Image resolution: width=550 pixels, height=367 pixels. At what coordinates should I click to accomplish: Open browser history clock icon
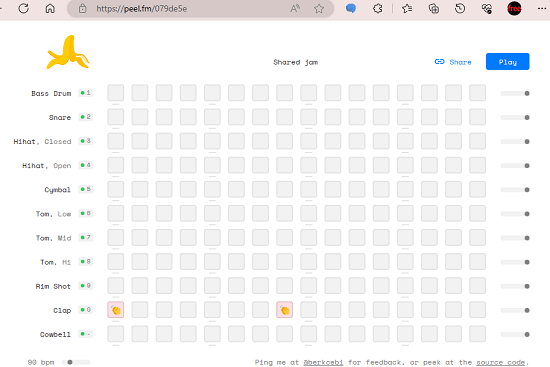pyautogui.click(x=460, y=8)
